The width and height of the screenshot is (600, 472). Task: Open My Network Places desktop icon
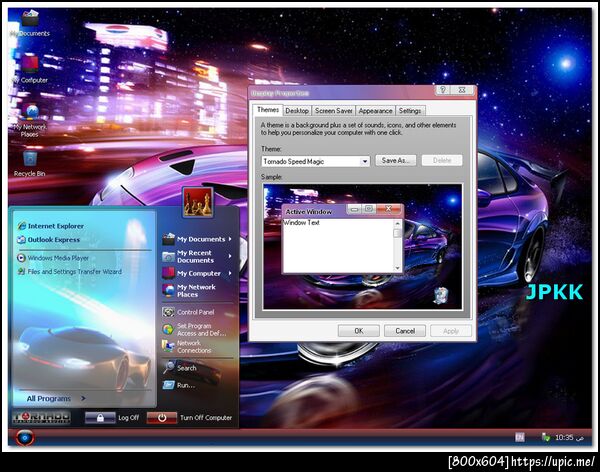click(30, 121)
